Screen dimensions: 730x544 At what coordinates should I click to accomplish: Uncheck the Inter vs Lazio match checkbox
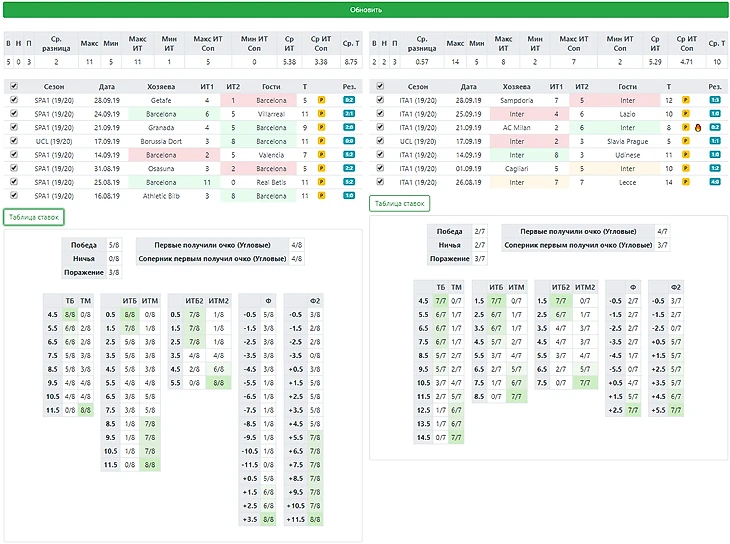coord(378,115)
